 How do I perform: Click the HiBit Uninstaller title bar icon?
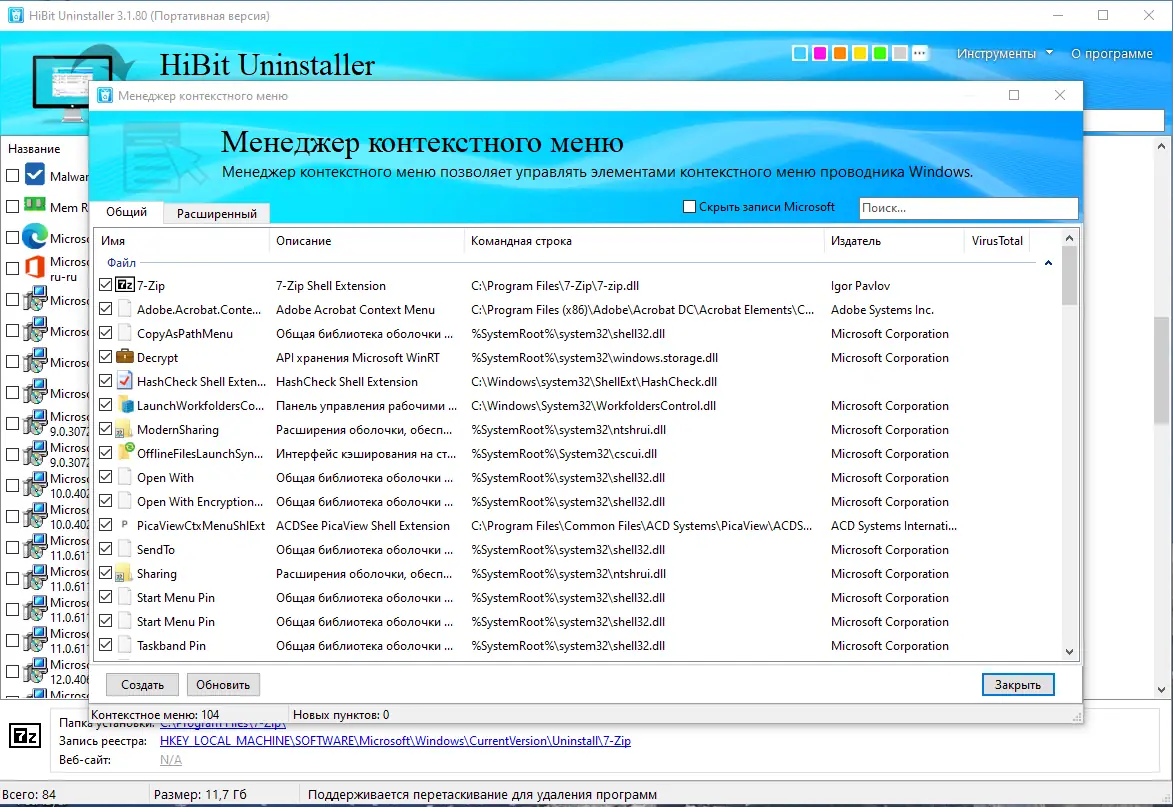[15, 15]
